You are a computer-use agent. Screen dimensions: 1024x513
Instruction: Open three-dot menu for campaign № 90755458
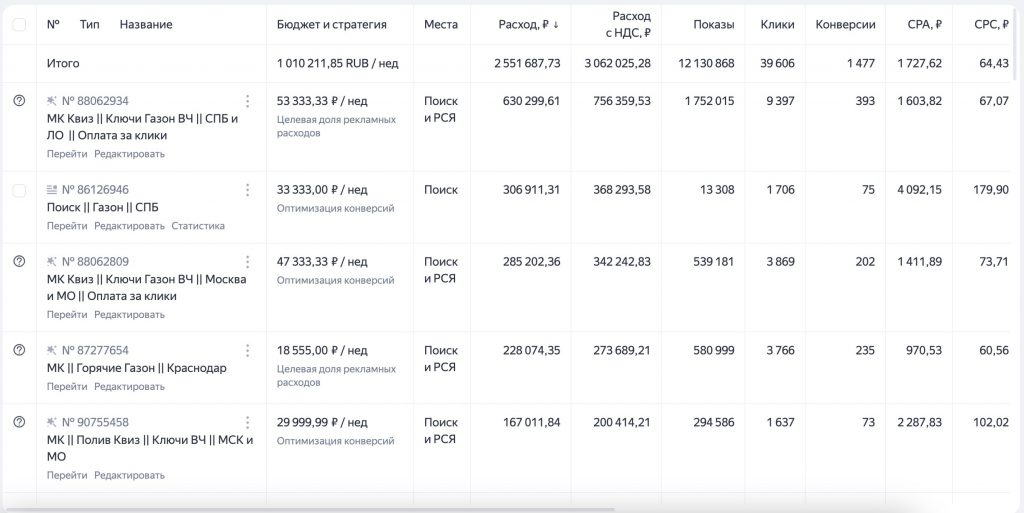click(247, 422)
